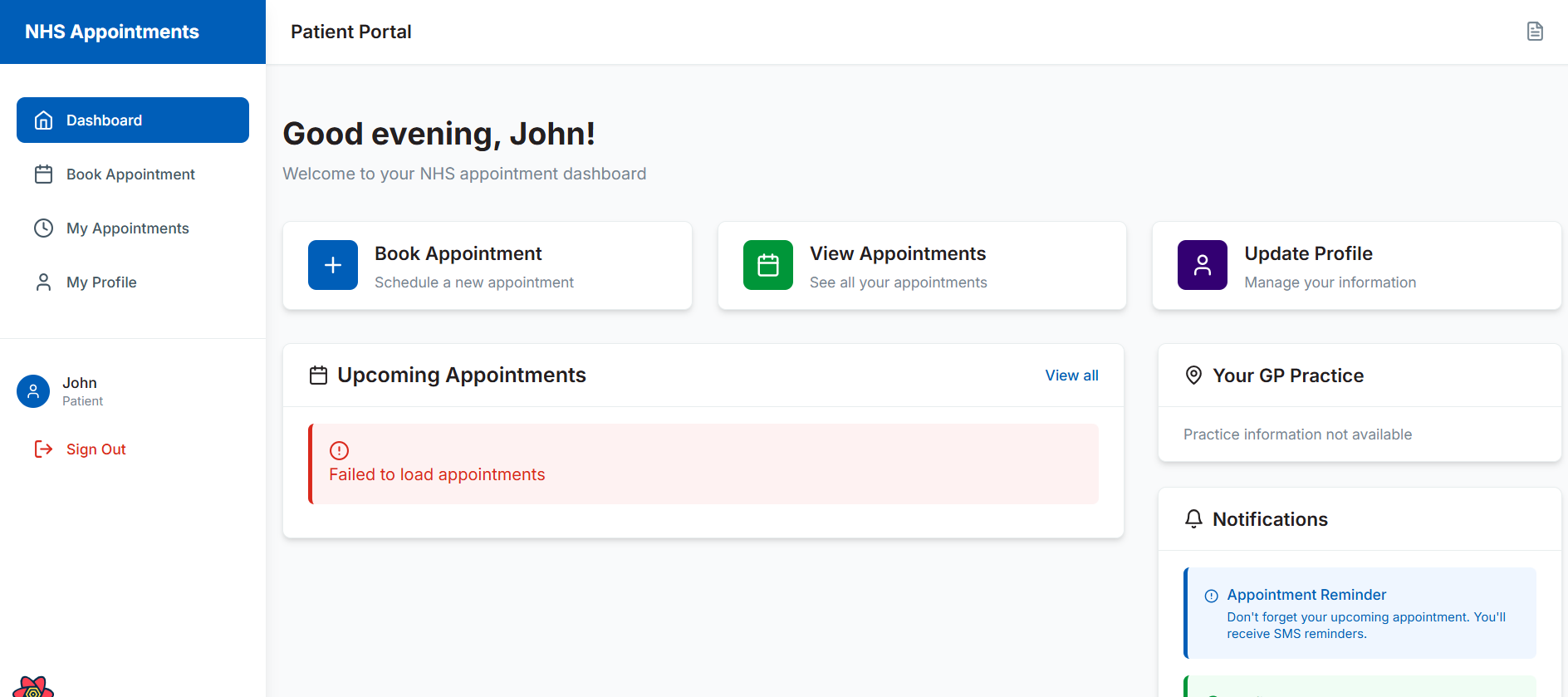Viewport: 1568px width, 697px height.
Task: Select the Book Appointment card title
Action: tap(458, 253)
